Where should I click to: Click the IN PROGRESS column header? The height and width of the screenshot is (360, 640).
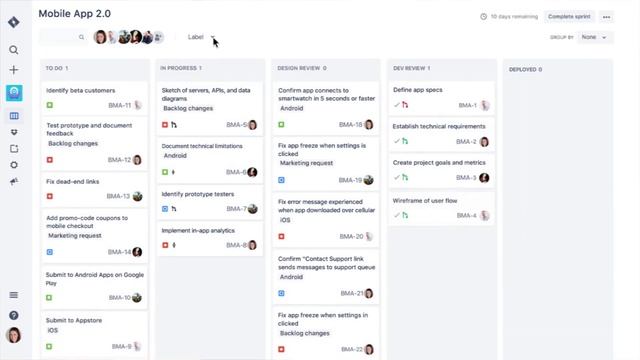[x=181, y=68]
